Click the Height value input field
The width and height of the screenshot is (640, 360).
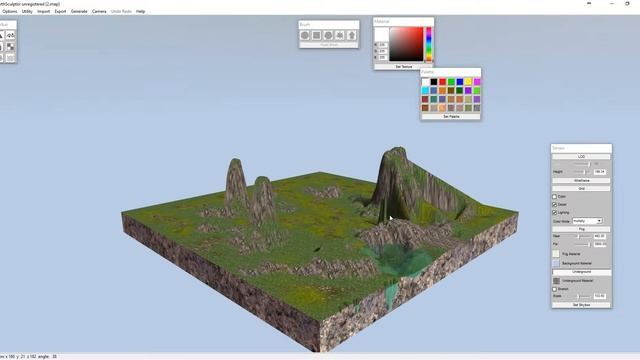click(x=600, y=172)
